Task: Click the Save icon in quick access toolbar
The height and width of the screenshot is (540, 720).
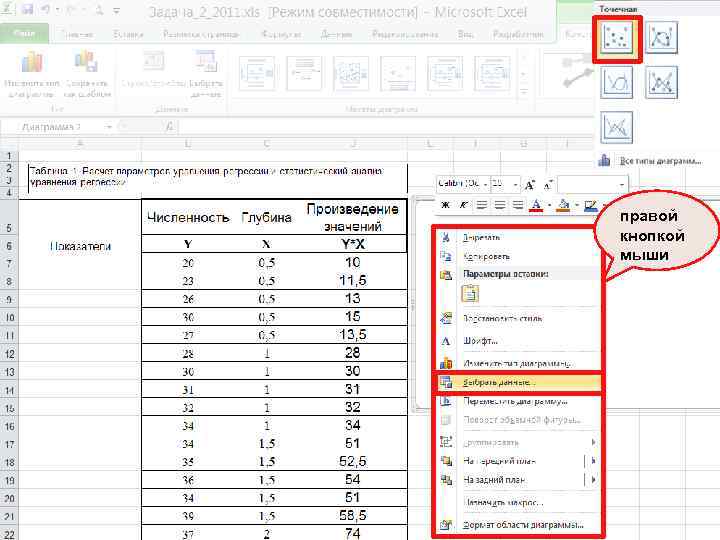Action: [28, 9]
